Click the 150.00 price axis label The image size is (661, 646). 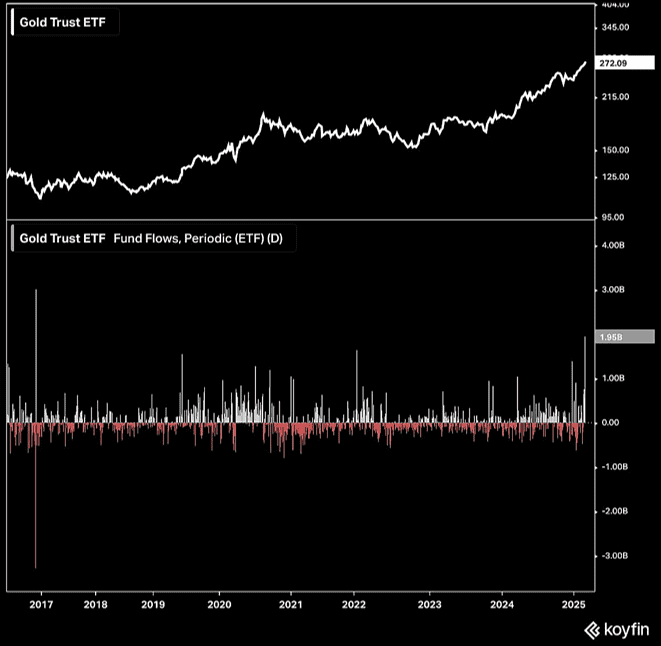tap(615, 150)
